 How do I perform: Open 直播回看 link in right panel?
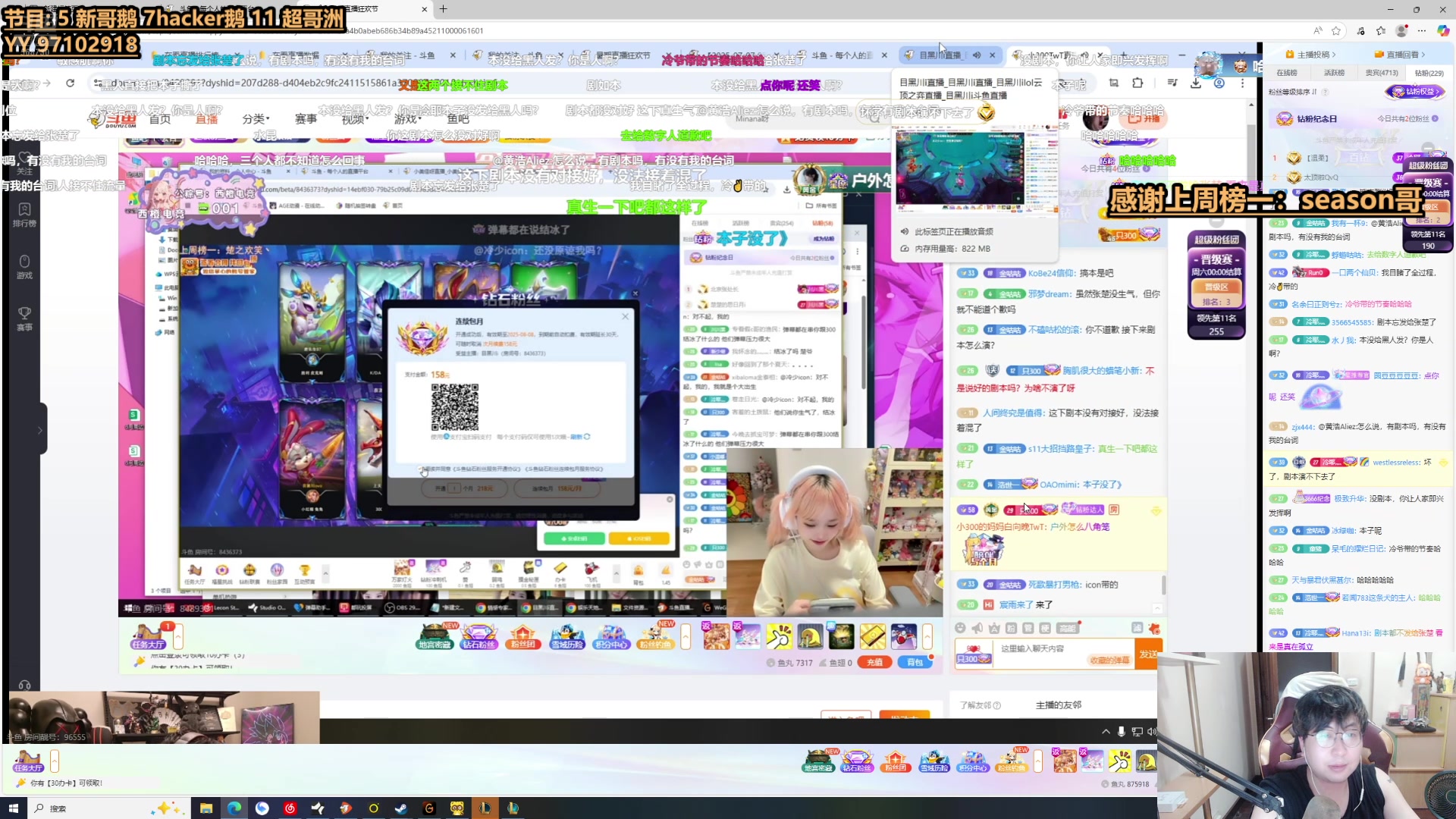1400,55
